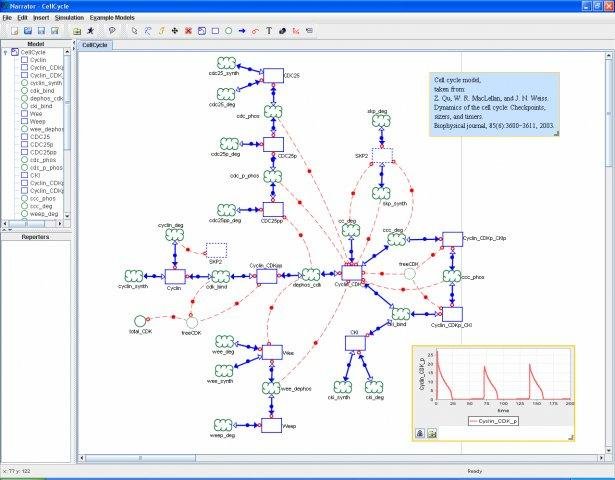The width and height of the screenshot is (615, 480).
Task: Click the speech bubble comment icon
Action: [112, 31]
